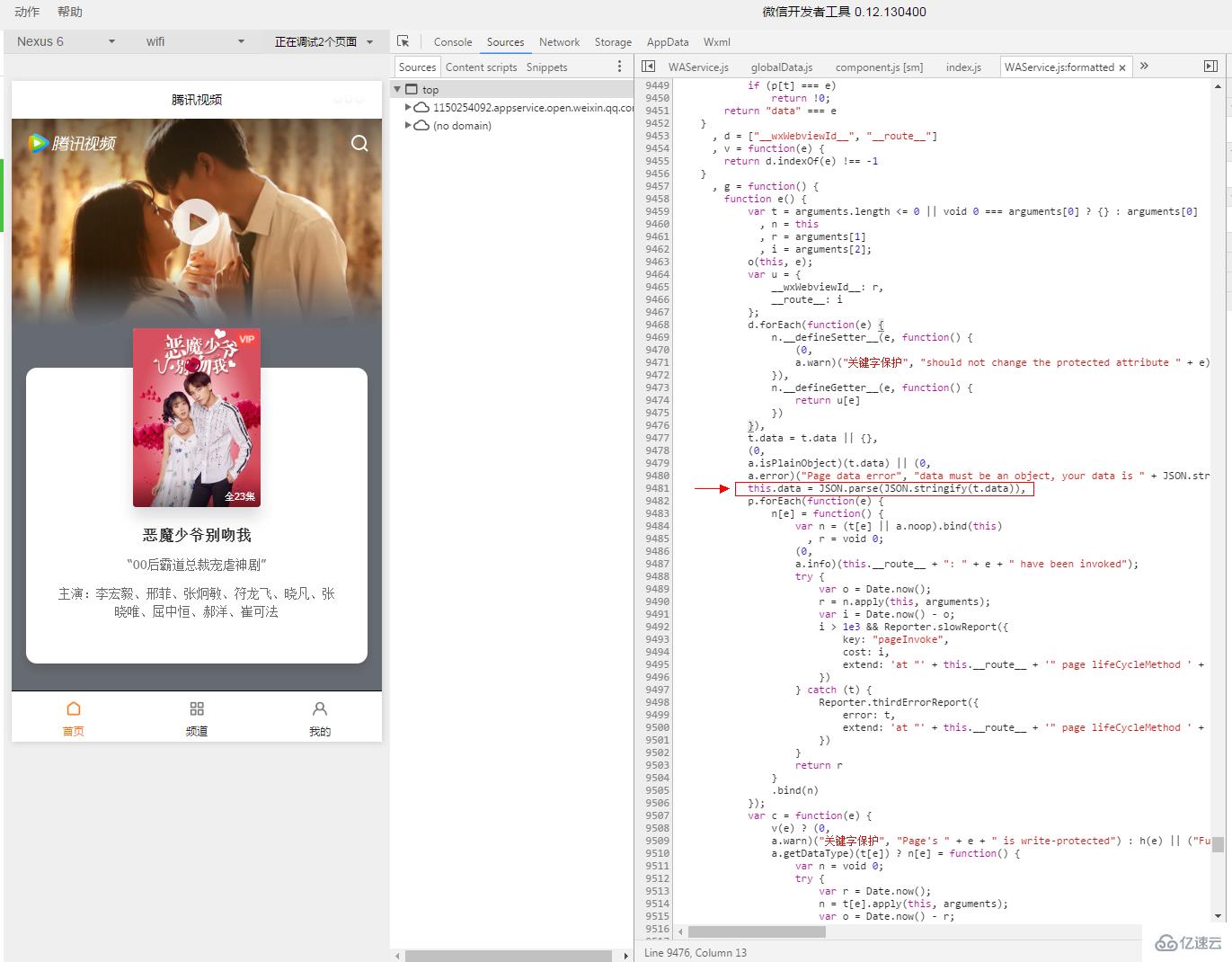This screenshot has height=962, width=1232.
Task: Click the 首页 tab label
Action: point(74,731)
